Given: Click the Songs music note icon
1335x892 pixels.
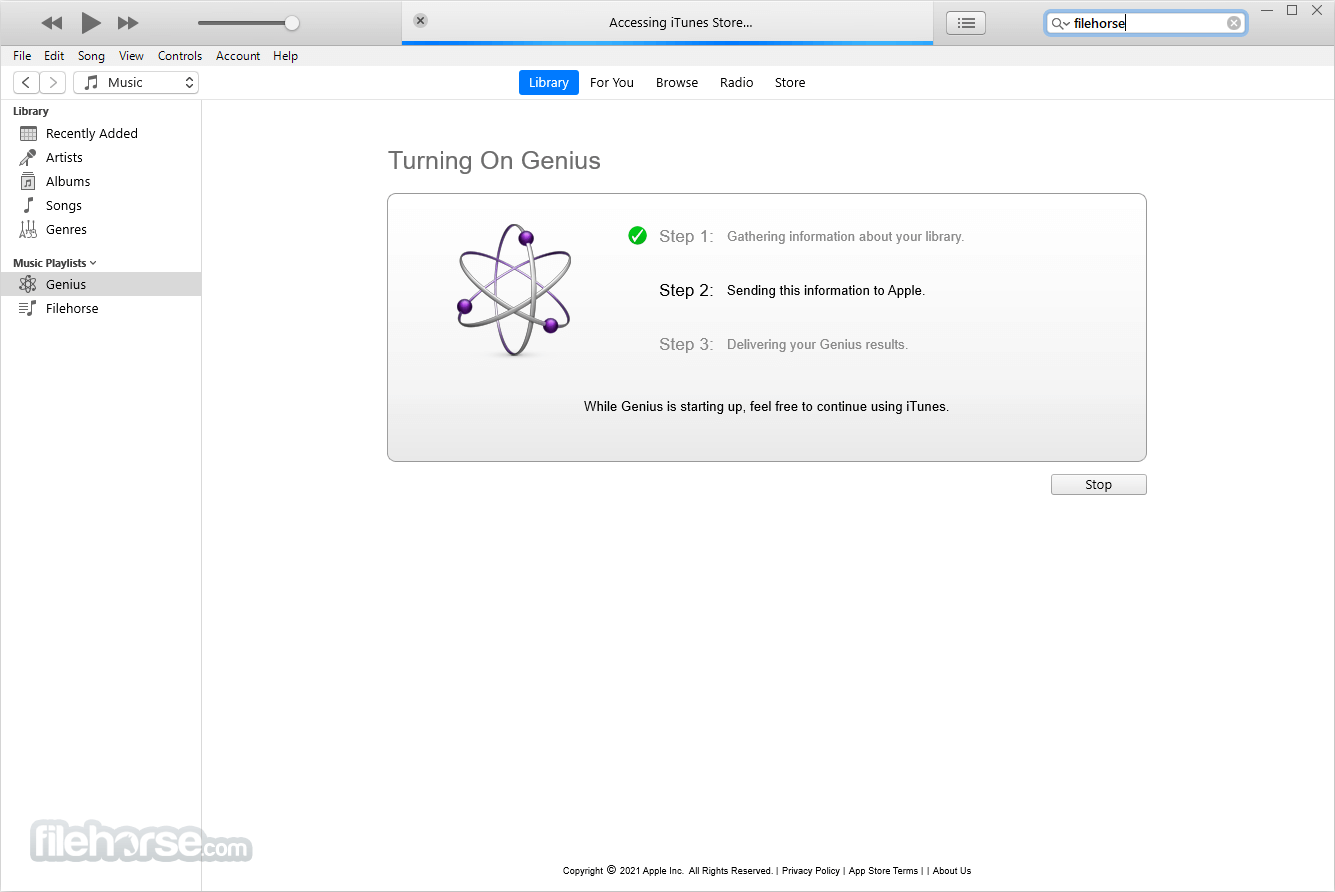Looking at the screenshot, I should (28, 205).
